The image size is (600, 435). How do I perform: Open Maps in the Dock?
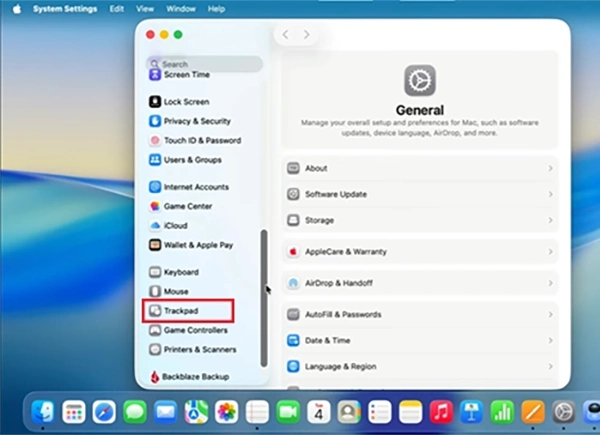click(x=196, y=412)
